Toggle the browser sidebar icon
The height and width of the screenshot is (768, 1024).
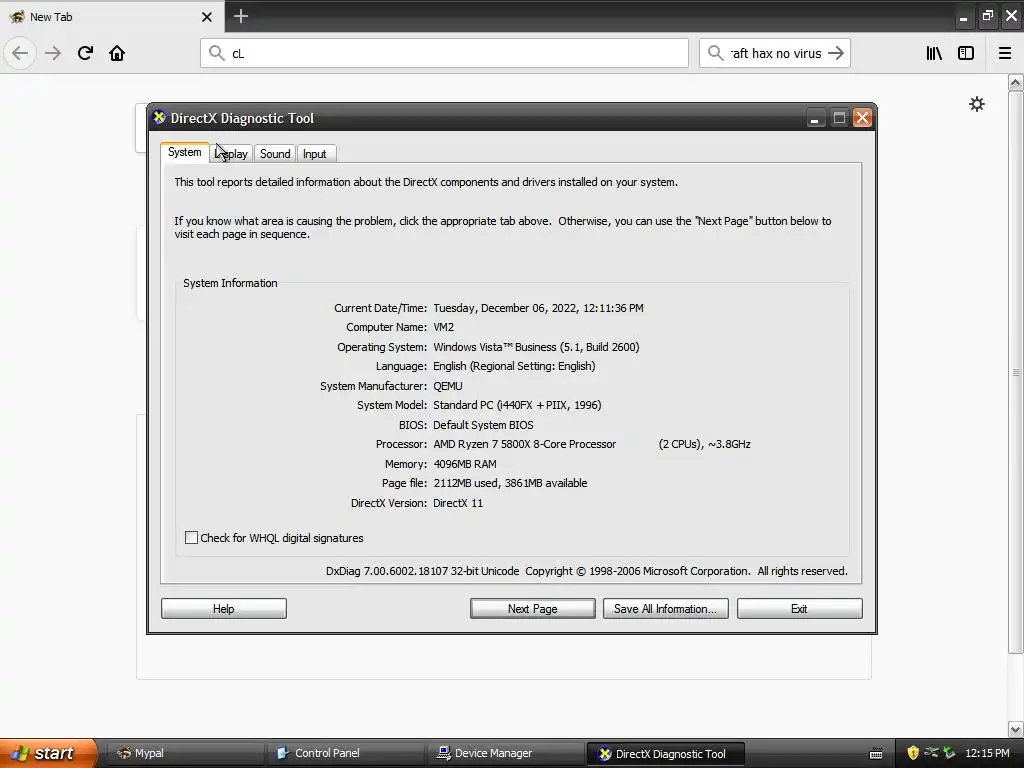(966, 53)
